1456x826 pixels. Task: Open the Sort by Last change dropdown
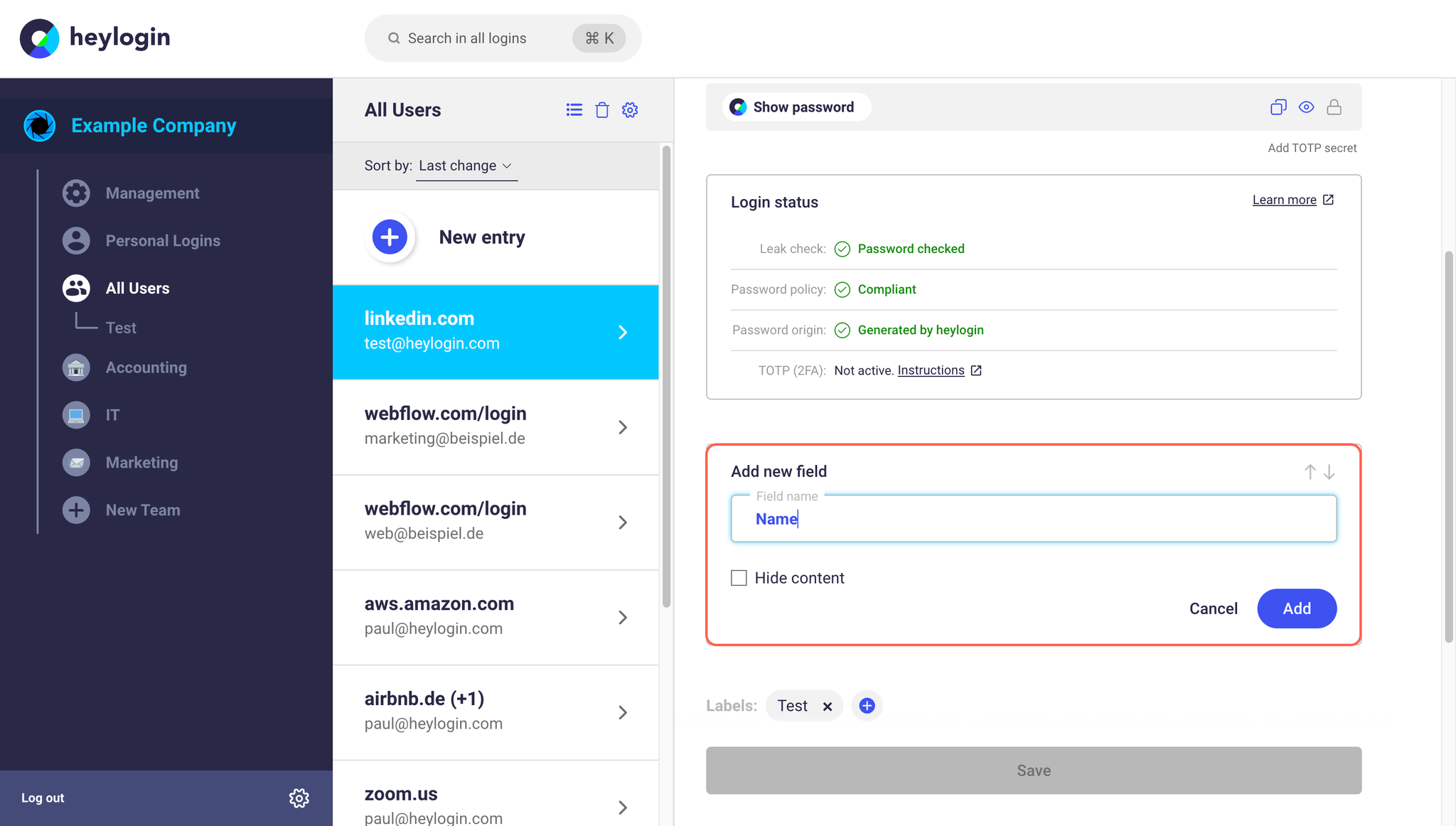[x=466, y=166]
